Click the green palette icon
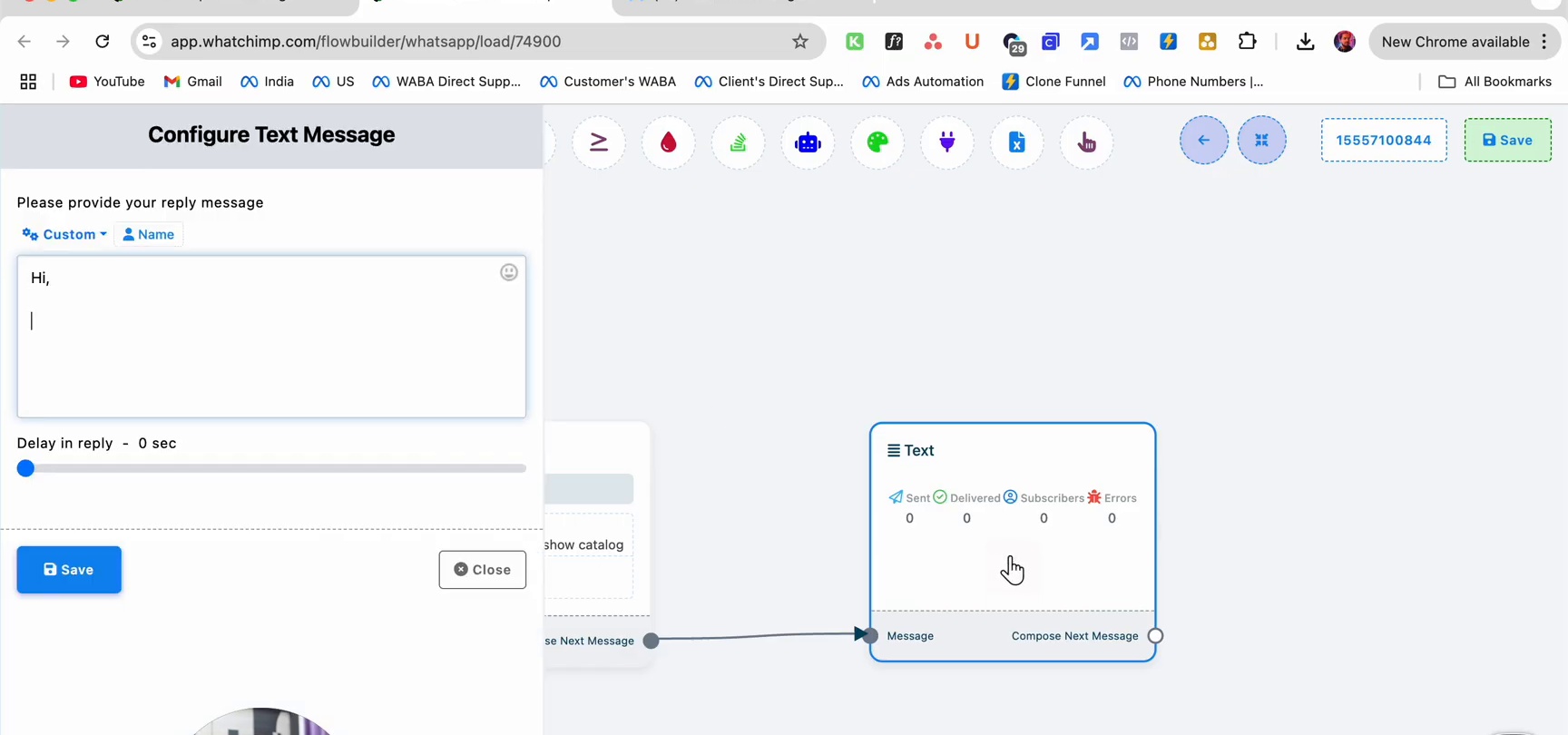This screenshot has width=1568, height=735. click(x=877, y=142)
